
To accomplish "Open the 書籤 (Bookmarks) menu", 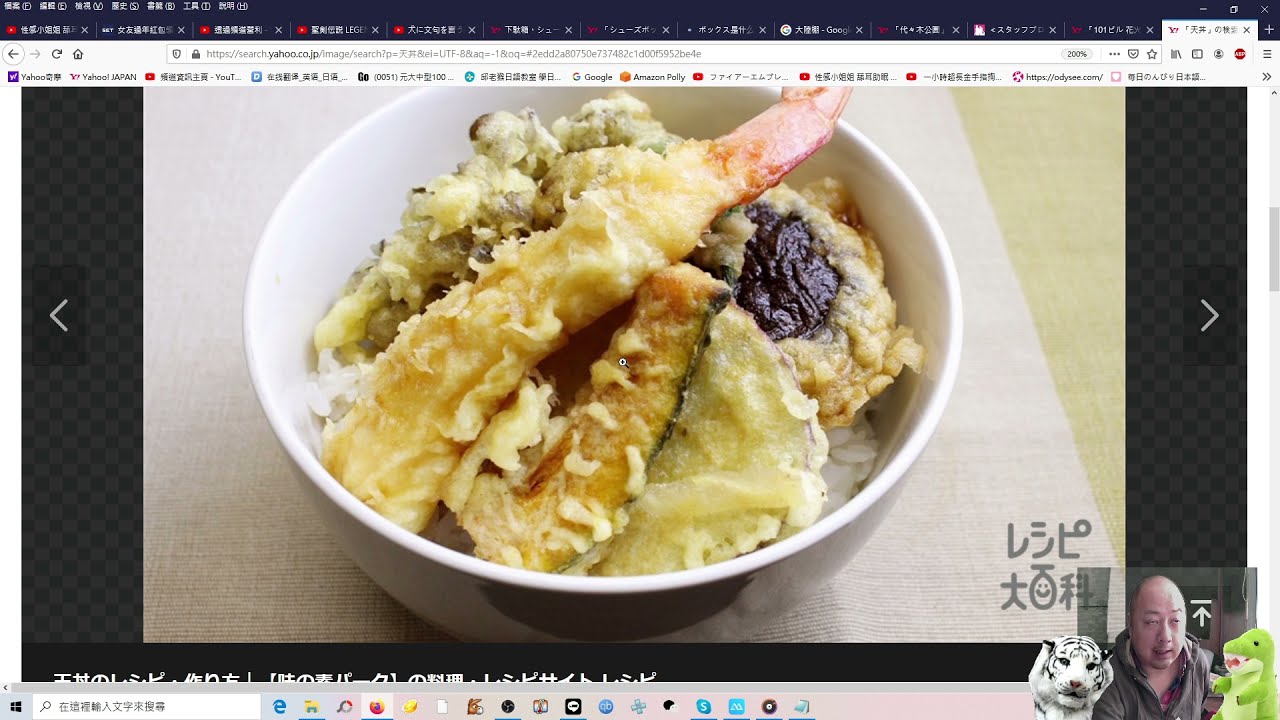I will click(x=161, y=6).
